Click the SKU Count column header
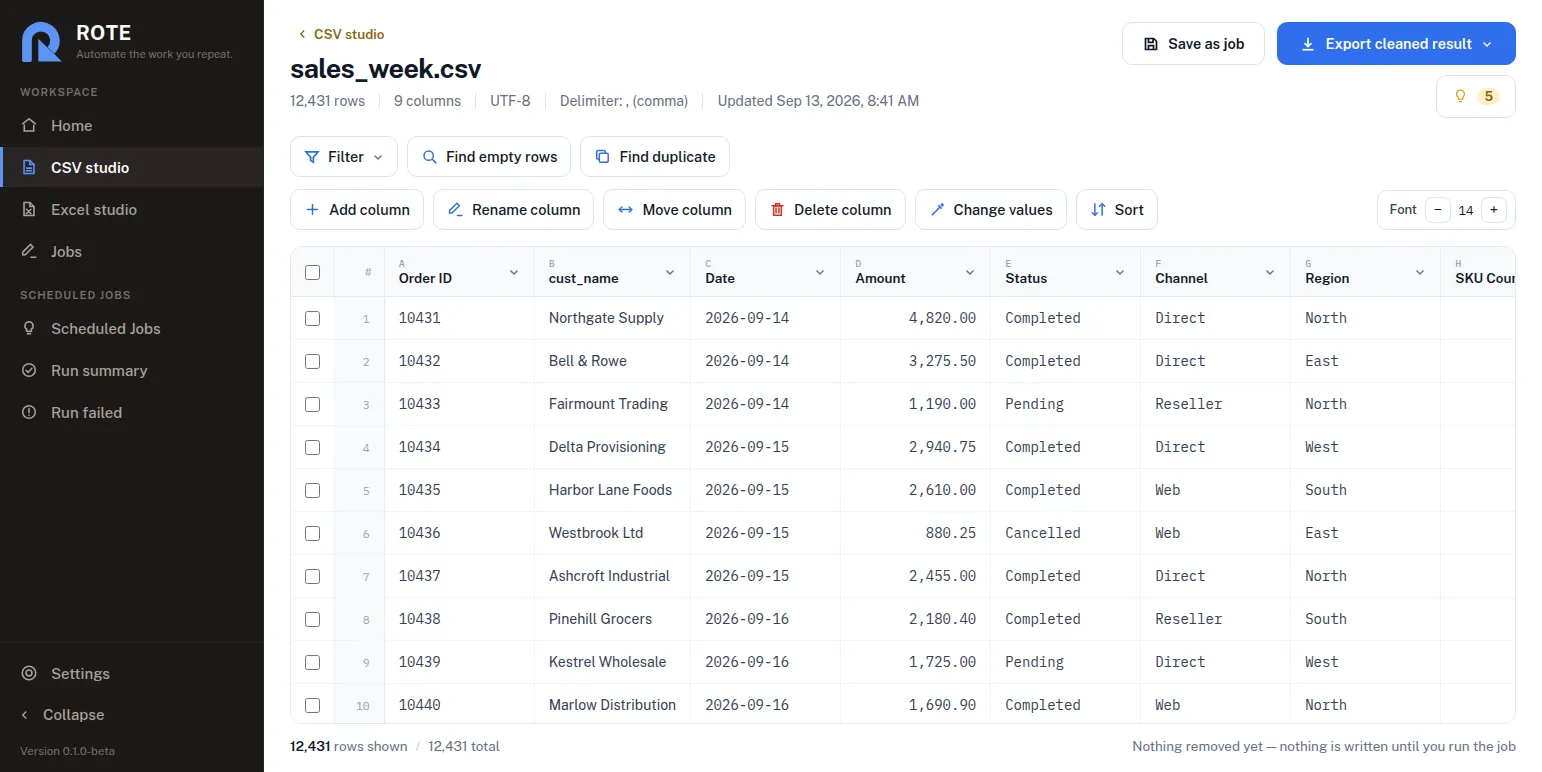 click(1478, 272)
